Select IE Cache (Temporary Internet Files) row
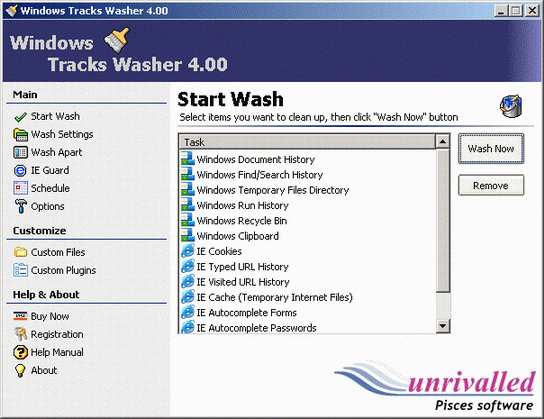This screenshot has width=544, height=419. [307, 297]
